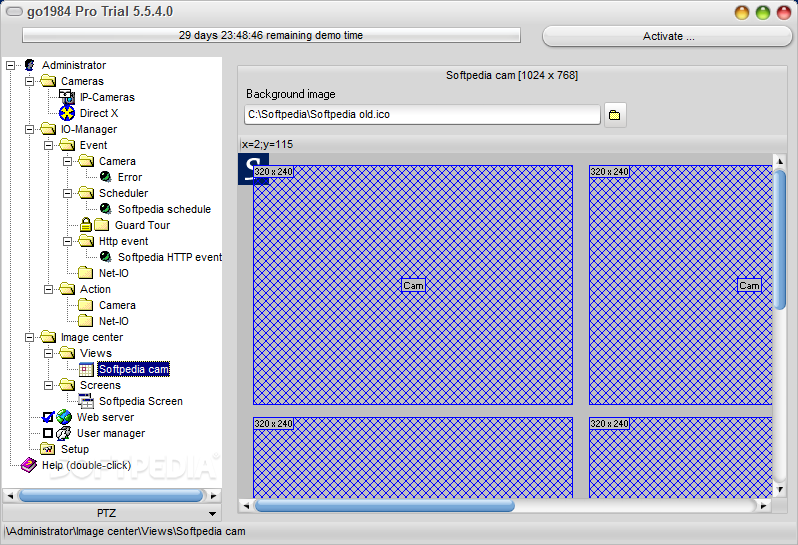Click the Direct X radiation-style icon

click(x=67, y=113)
